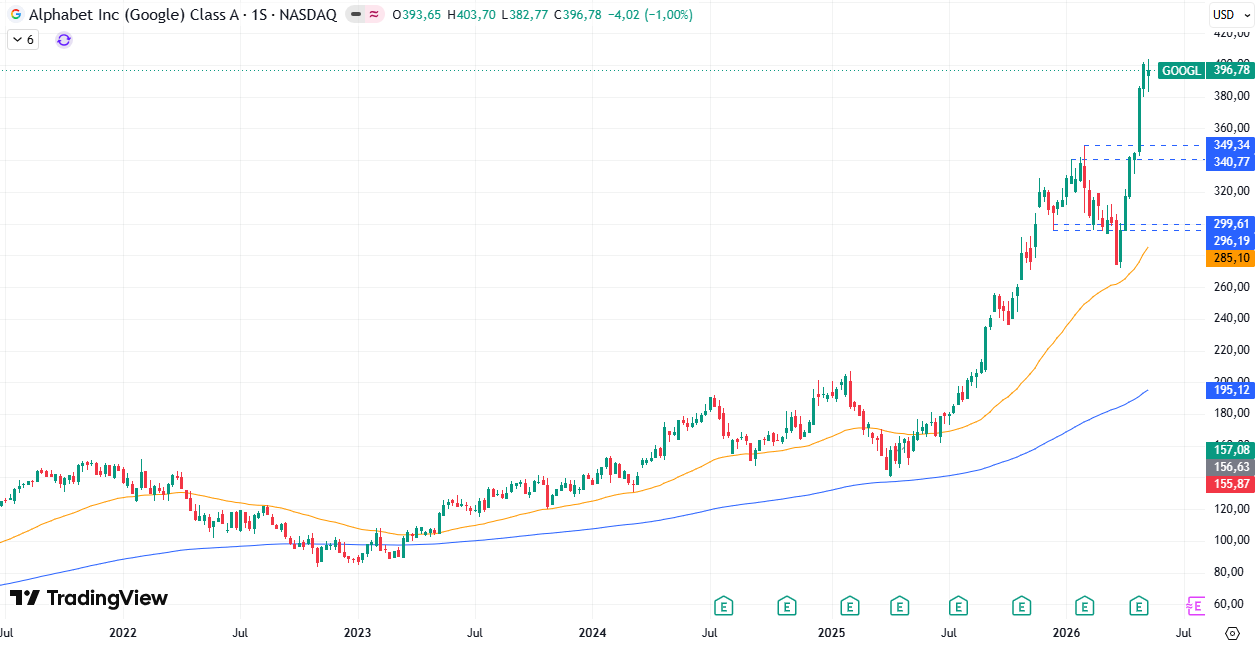Click the gray 156,63 price label
The image size is (1257, 645).
pyautogui.click(x=1232, y=467)
